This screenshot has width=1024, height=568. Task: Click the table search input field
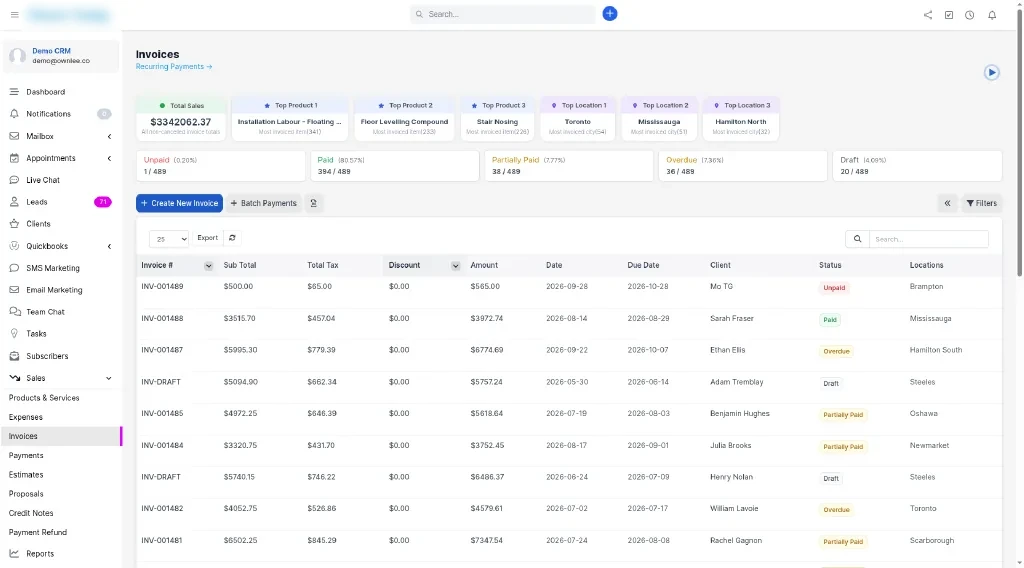click(928, 239)
